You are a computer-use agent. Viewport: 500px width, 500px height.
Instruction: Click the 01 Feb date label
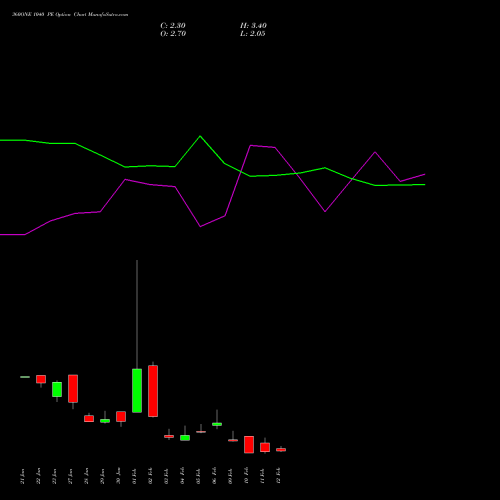click(x=135, y=476)
